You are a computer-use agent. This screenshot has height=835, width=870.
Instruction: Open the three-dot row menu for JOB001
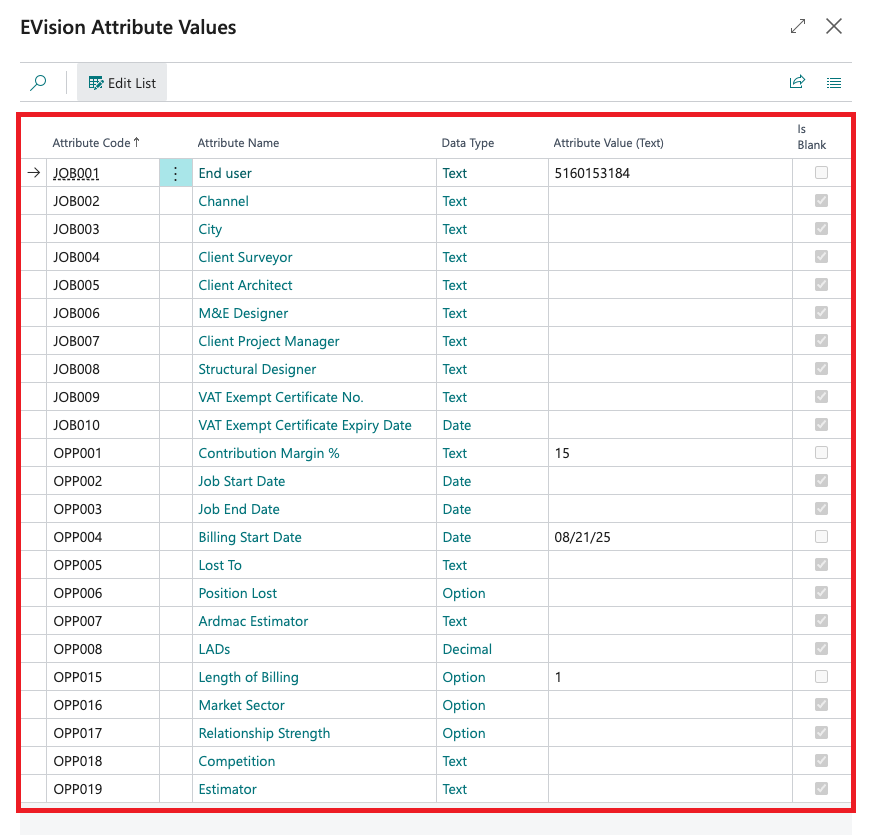coord(176,174)
